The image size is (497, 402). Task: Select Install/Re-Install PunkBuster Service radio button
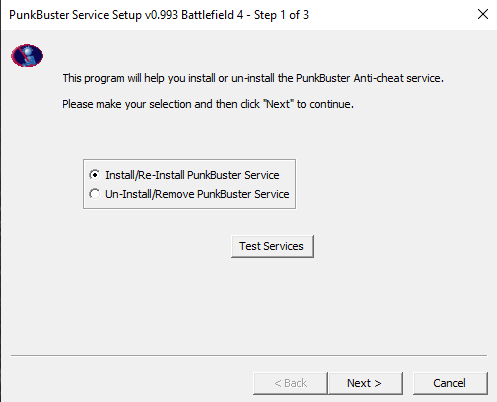95,175
